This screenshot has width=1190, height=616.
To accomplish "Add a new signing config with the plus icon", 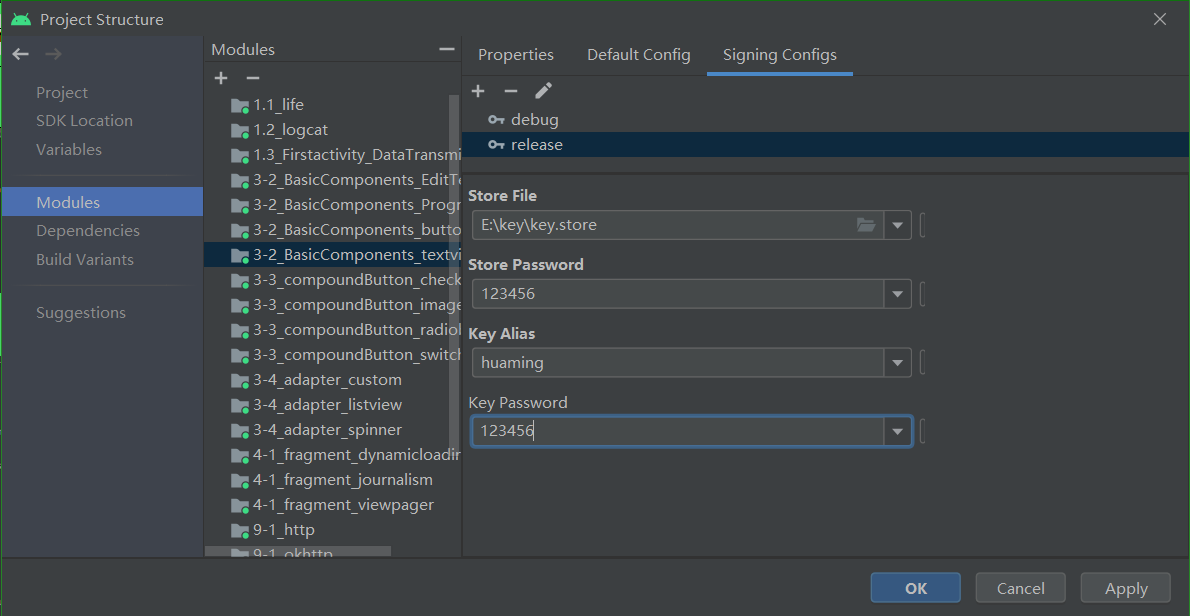I will click(x=478, y=90).
